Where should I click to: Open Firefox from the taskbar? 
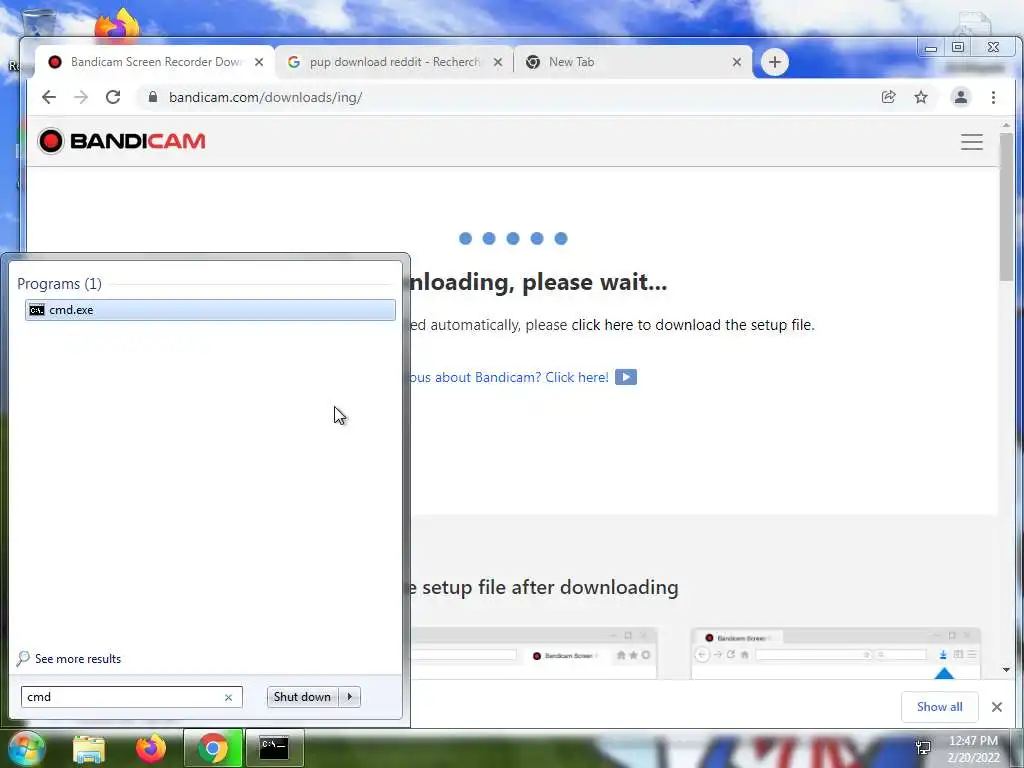151,748
